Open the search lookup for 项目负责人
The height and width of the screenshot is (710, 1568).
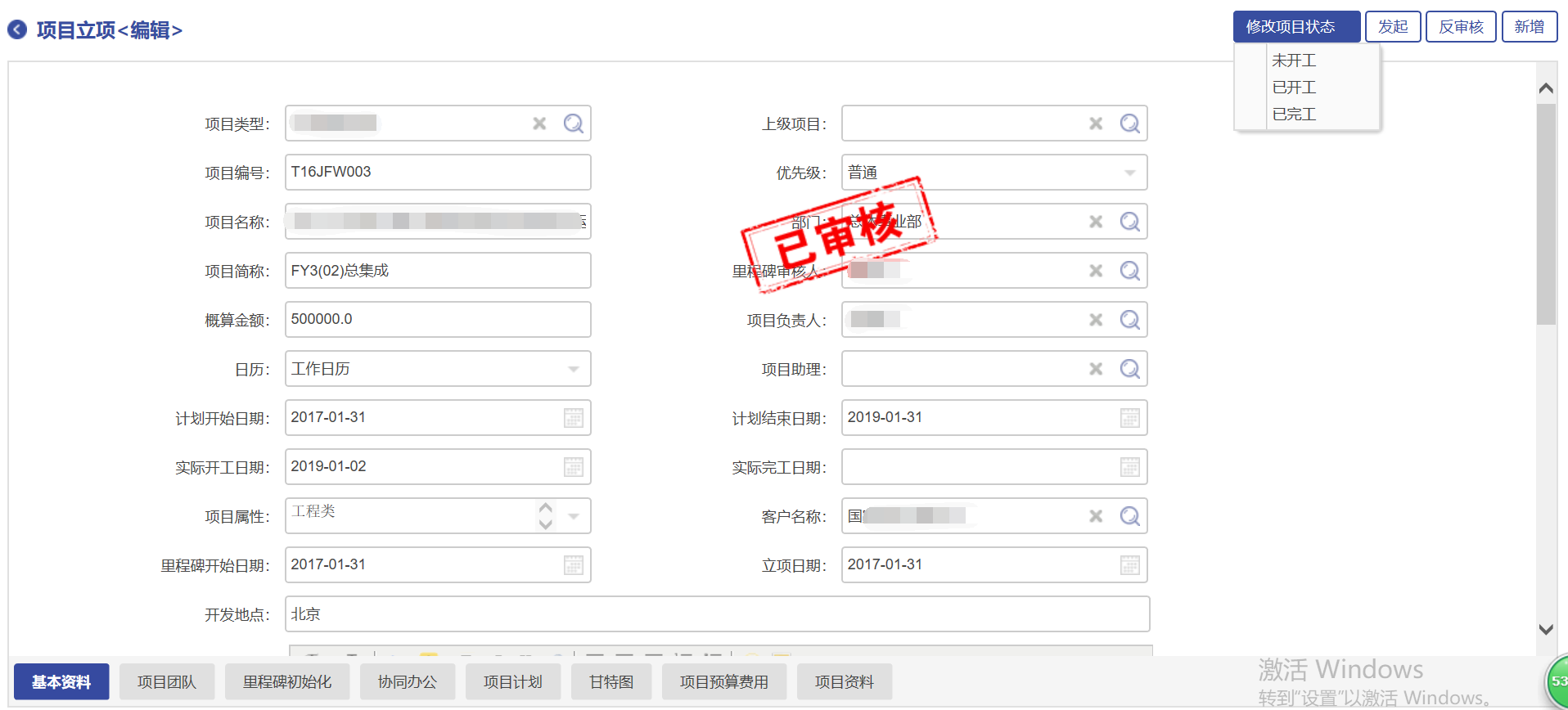click(x=1129, y=320)
